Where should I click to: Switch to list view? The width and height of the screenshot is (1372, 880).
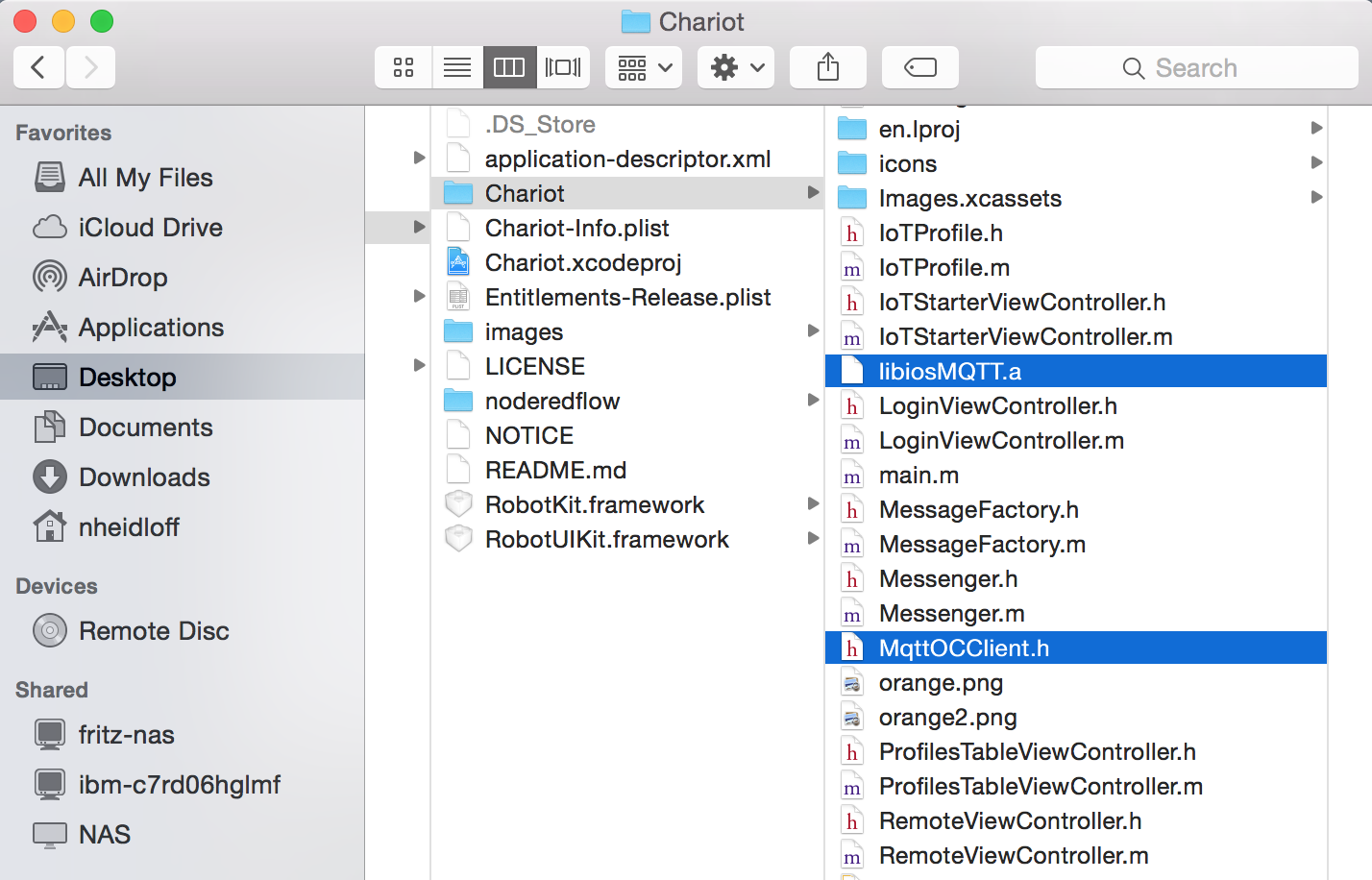click(457, 67)
